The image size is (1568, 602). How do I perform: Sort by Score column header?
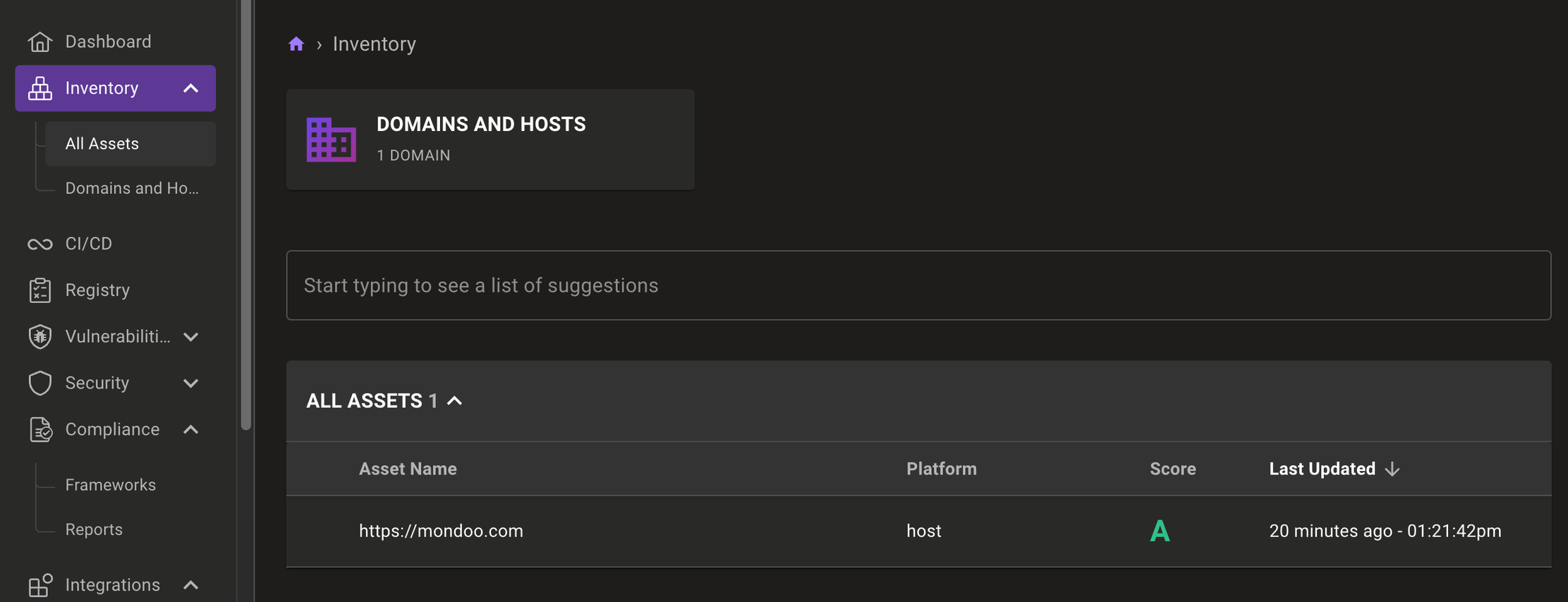[x=1172, y=469]
